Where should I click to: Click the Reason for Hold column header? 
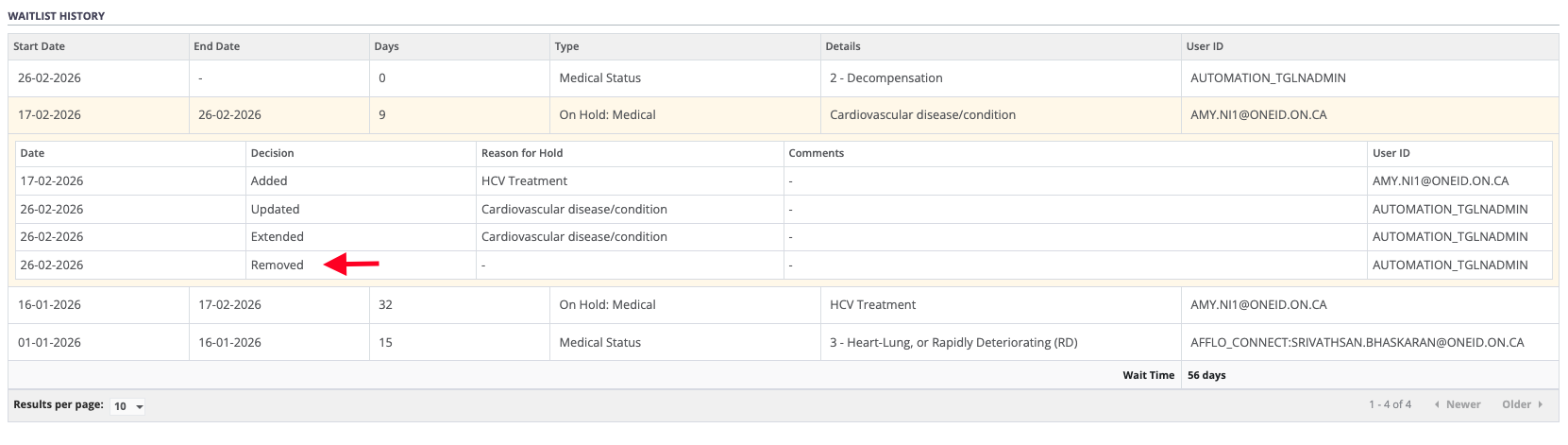pyautogui.click(x=521, y=153)
